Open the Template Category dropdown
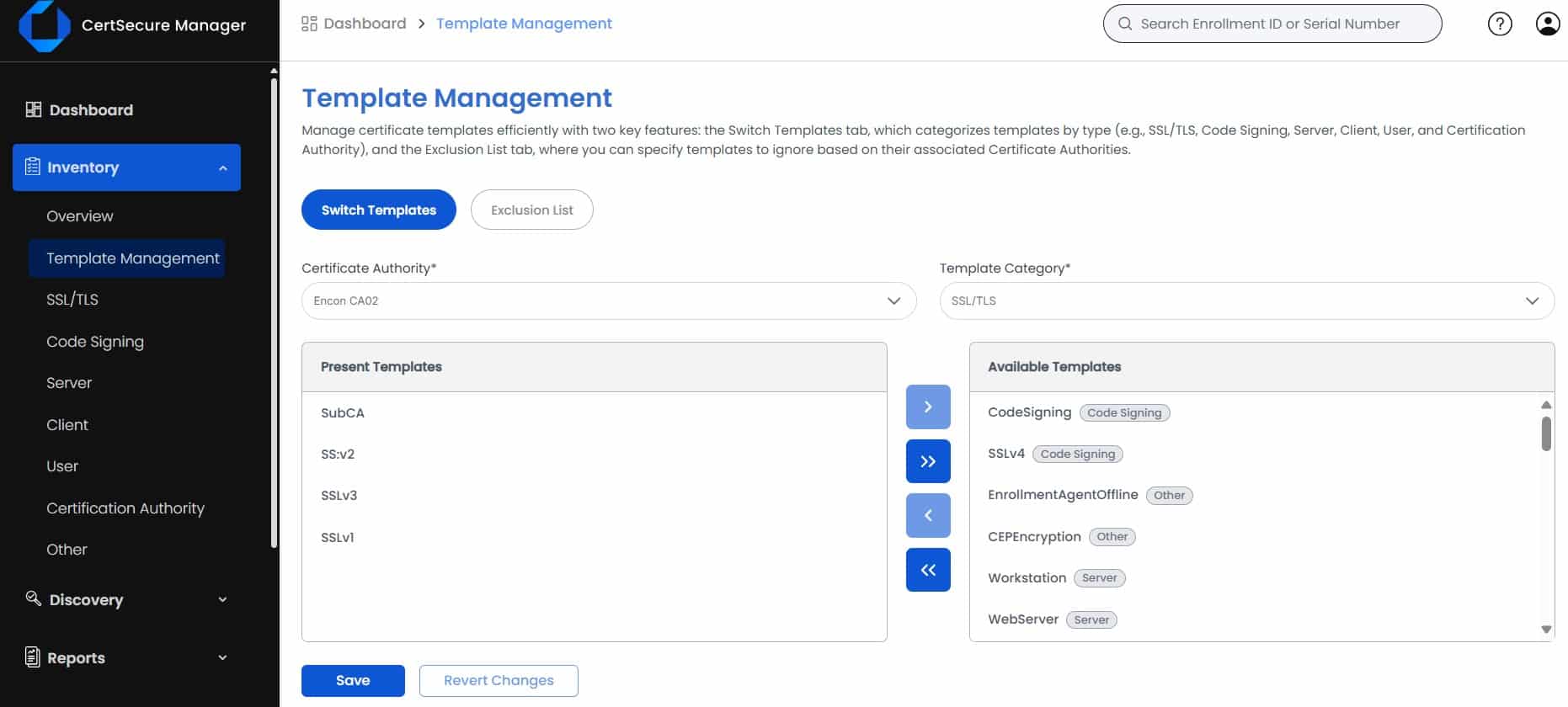 (x=1246, y=300)
